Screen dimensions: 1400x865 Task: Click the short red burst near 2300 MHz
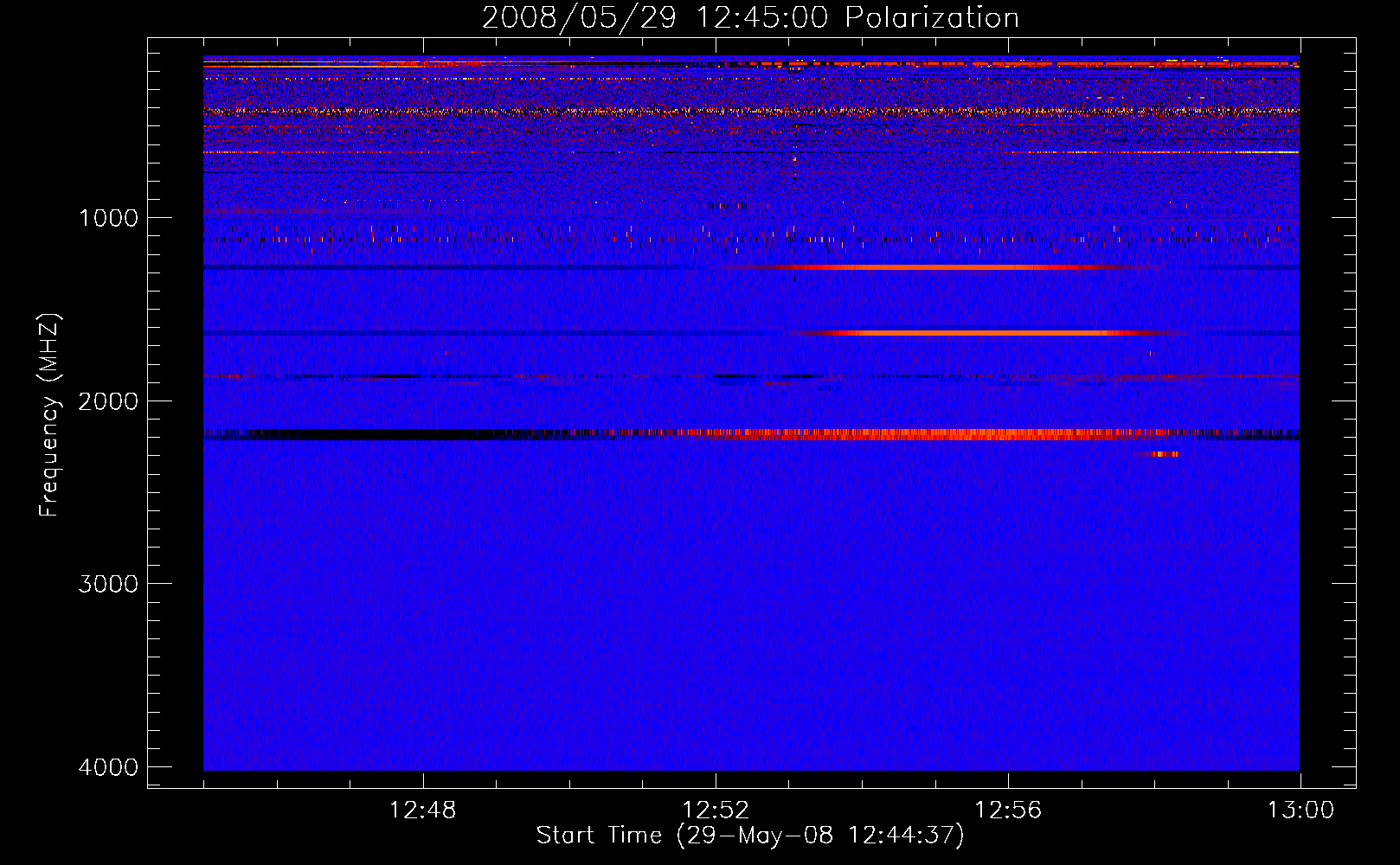pos(1157,453)
